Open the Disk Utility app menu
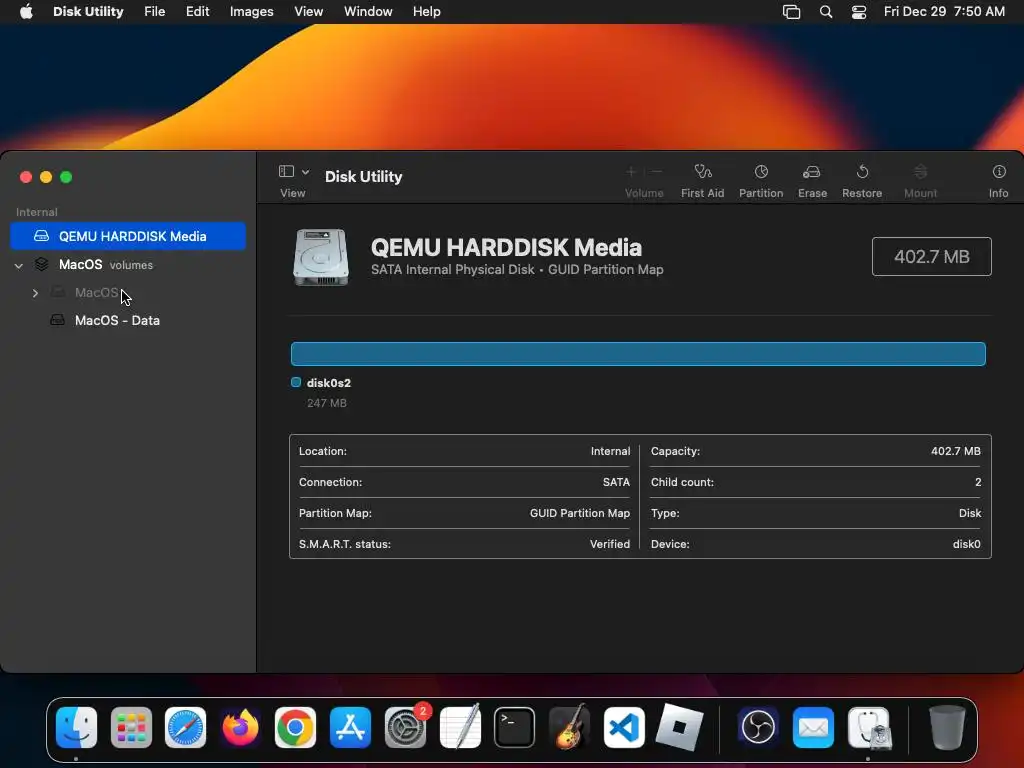Image resolution: width=1024 pixels, height=768 pixels. 88,12
